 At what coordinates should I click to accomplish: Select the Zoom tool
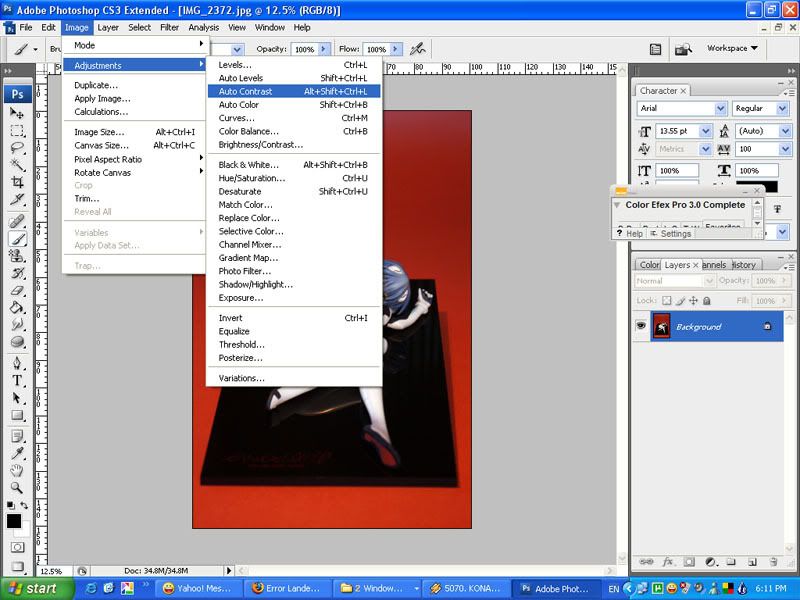(17, 488)
